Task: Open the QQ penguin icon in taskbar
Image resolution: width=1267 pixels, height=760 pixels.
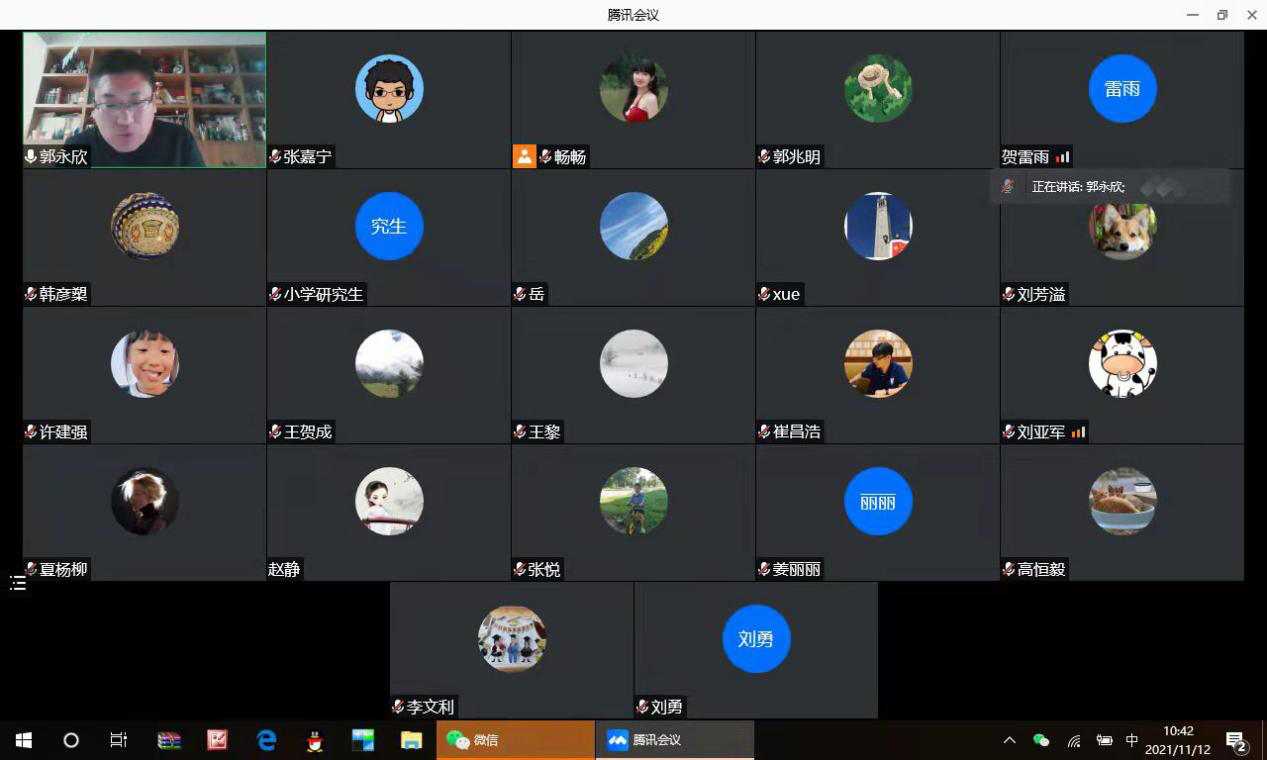Action: [314, 740]
